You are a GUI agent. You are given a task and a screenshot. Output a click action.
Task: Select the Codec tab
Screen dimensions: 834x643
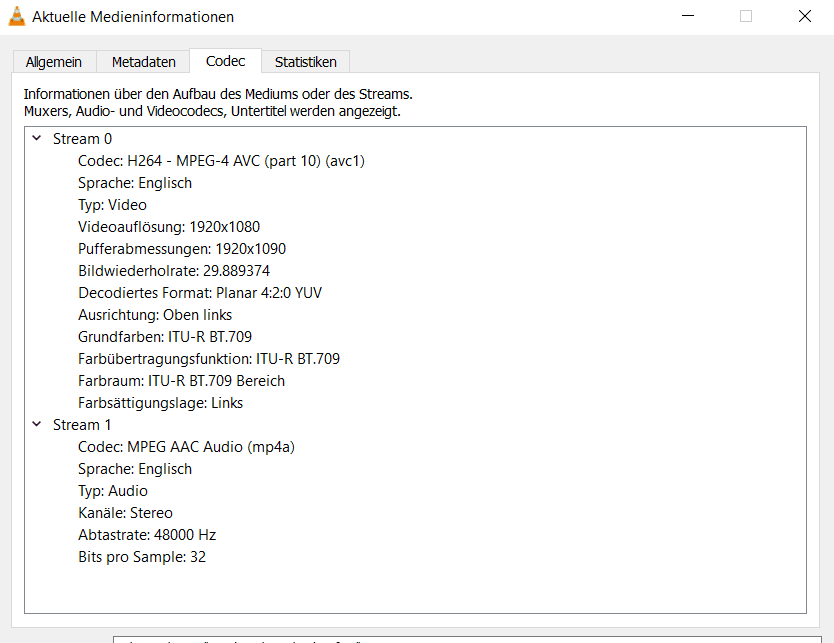click(x=226, y=61)
